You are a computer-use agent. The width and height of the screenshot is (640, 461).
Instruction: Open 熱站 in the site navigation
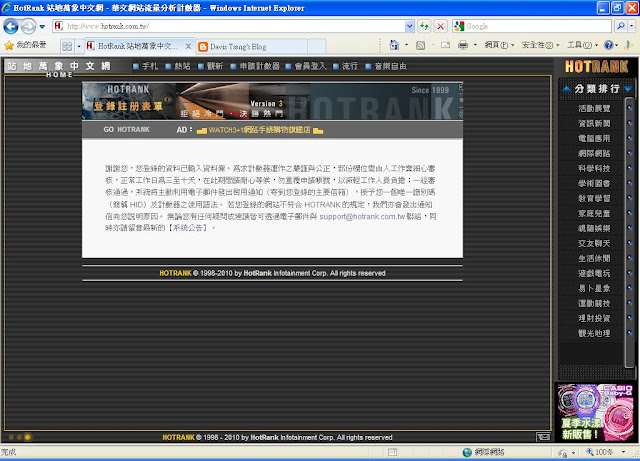coord(178,66)
